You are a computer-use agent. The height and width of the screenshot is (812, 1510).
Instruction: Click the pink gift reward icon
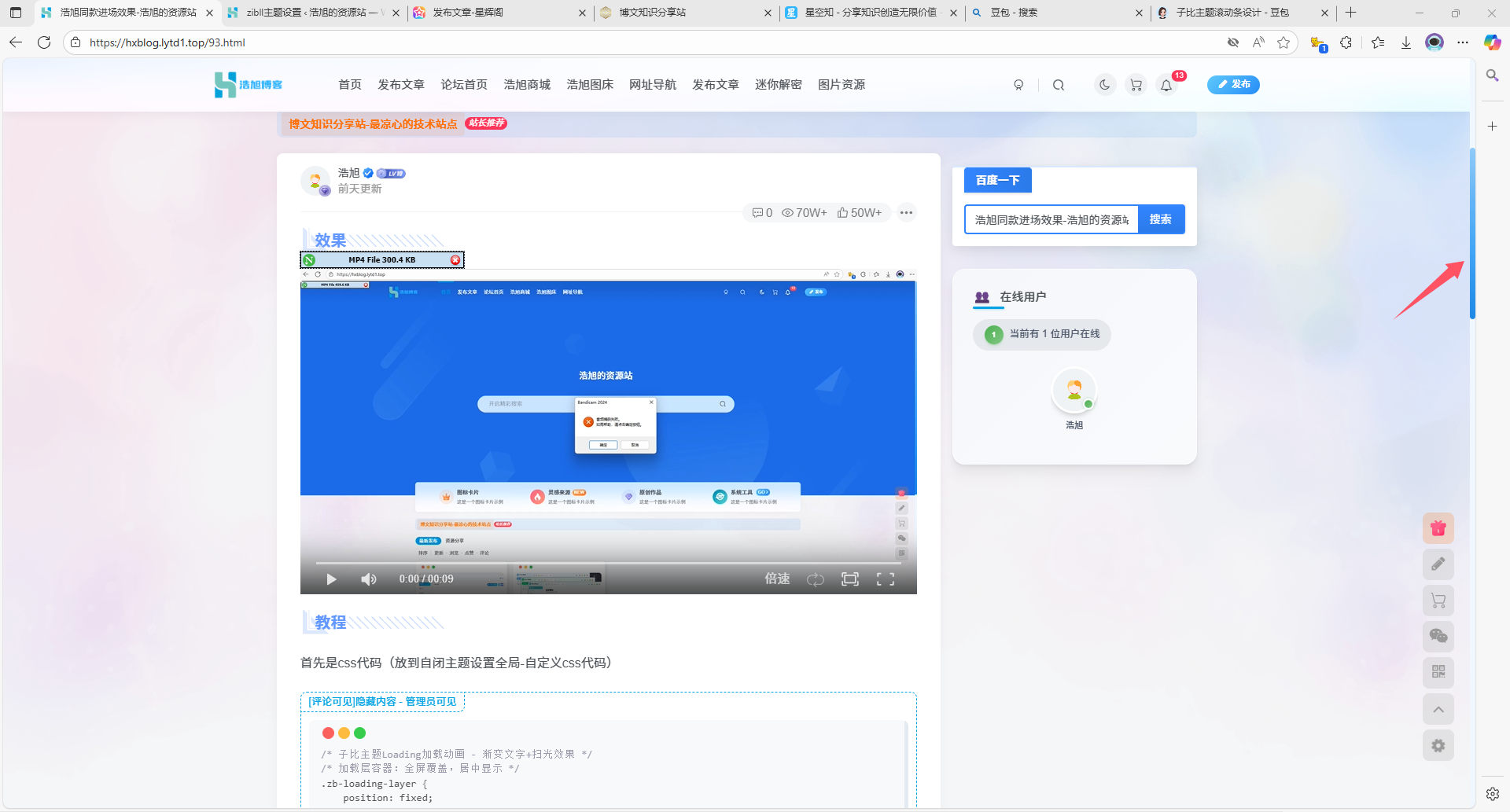1438,527
